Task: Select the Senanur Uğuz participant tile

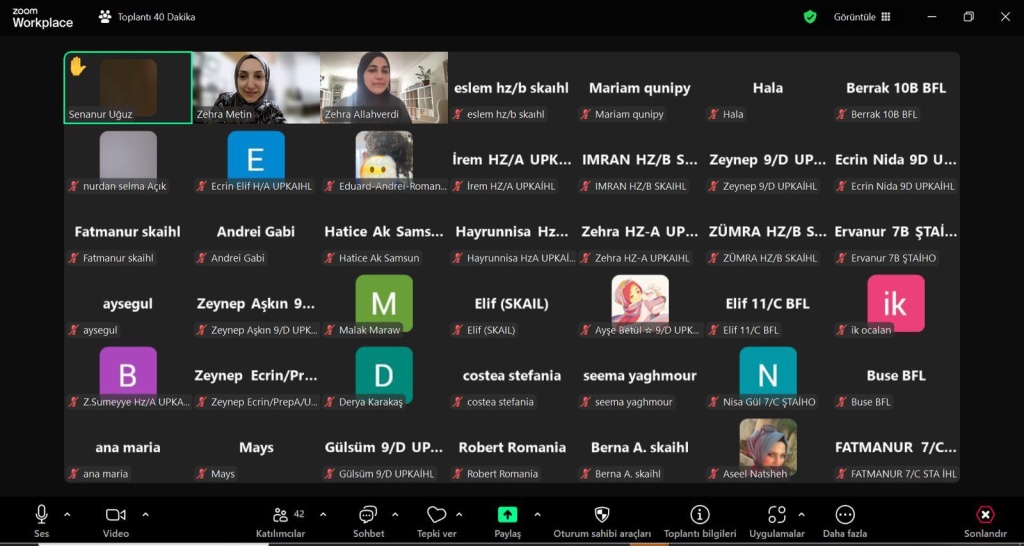Action: [128, 87]
